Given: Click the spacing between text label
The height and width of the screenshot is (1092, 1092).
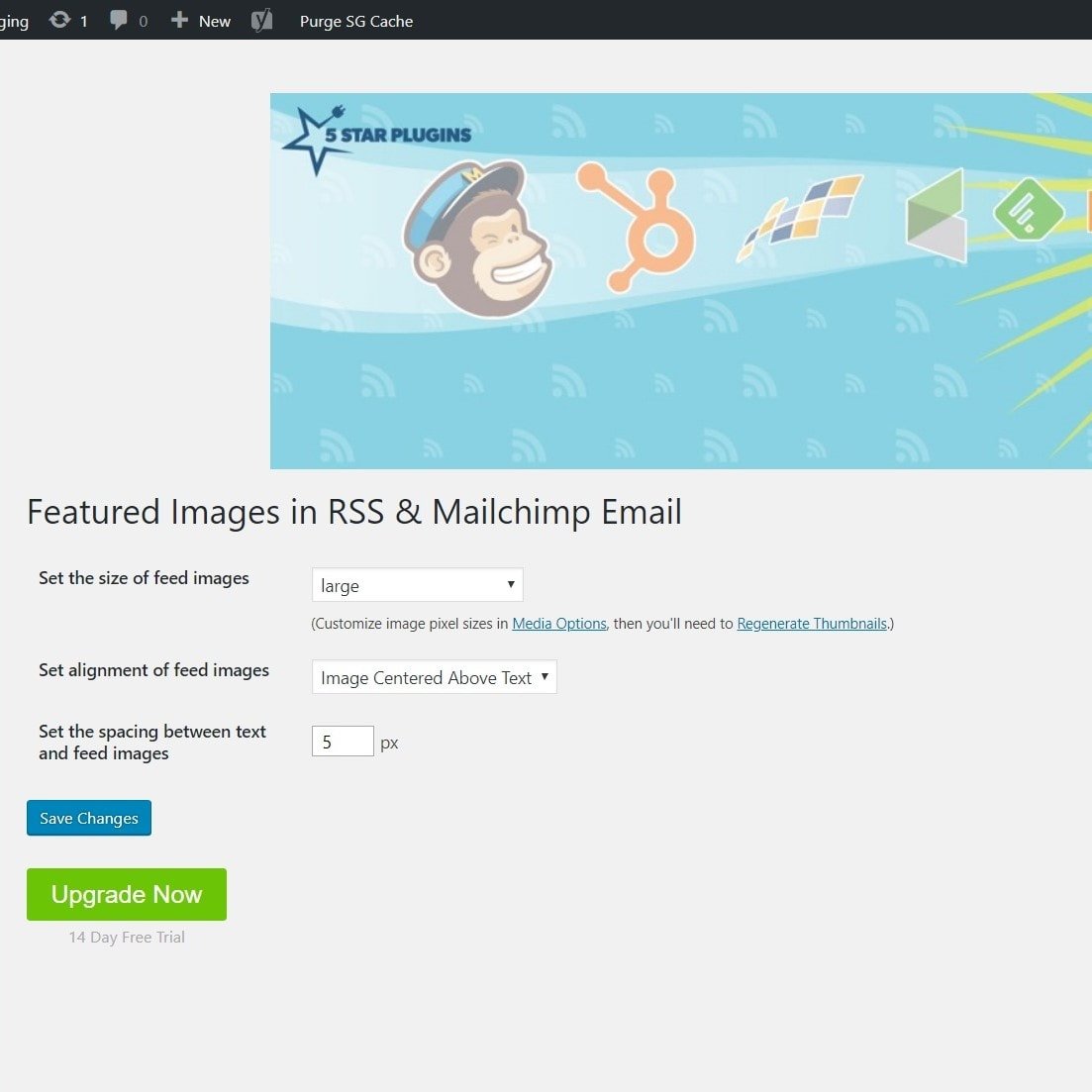Looking at the screenshot, I should pos(152,743).
